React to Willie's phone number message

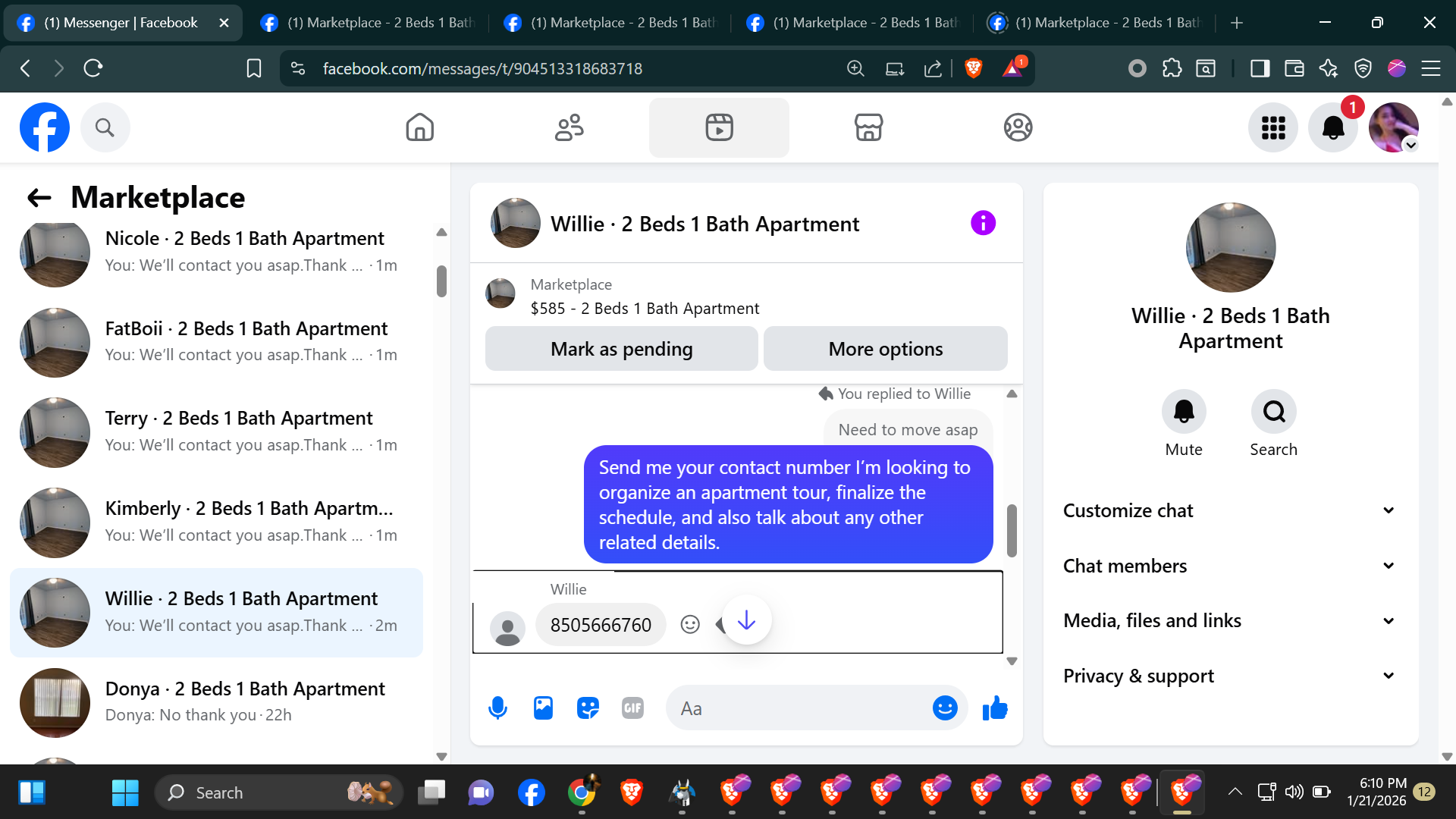coord(690,624)
